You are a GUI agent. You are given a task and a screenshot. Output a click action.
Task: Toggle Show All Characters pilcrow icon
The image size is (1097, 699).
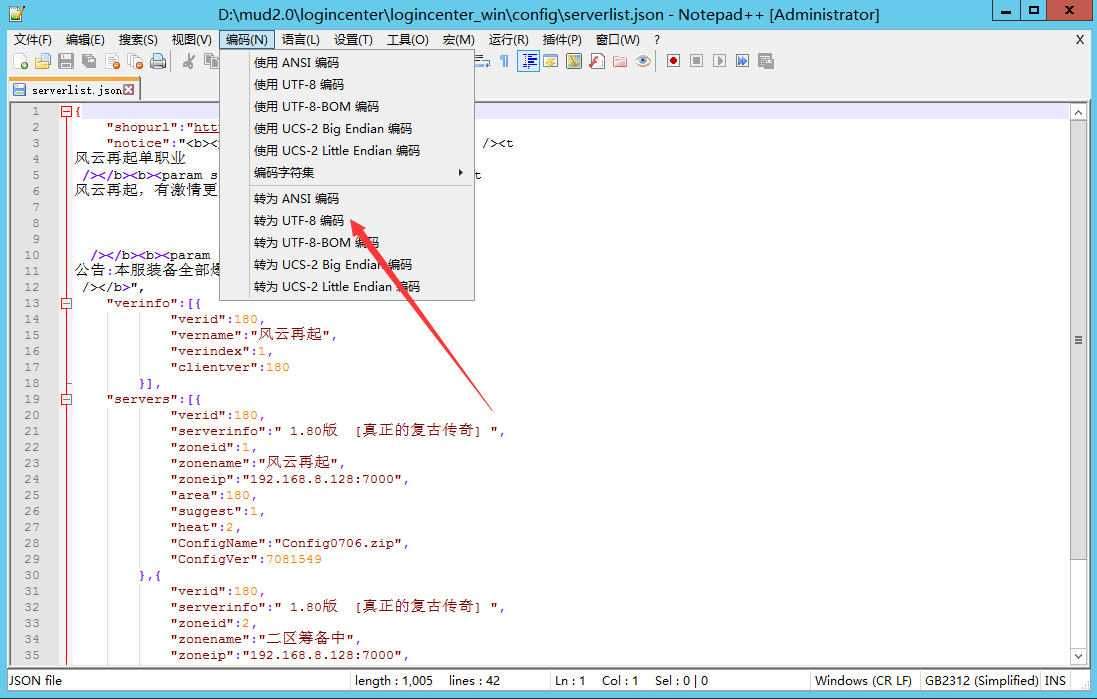tap(504, 61)
